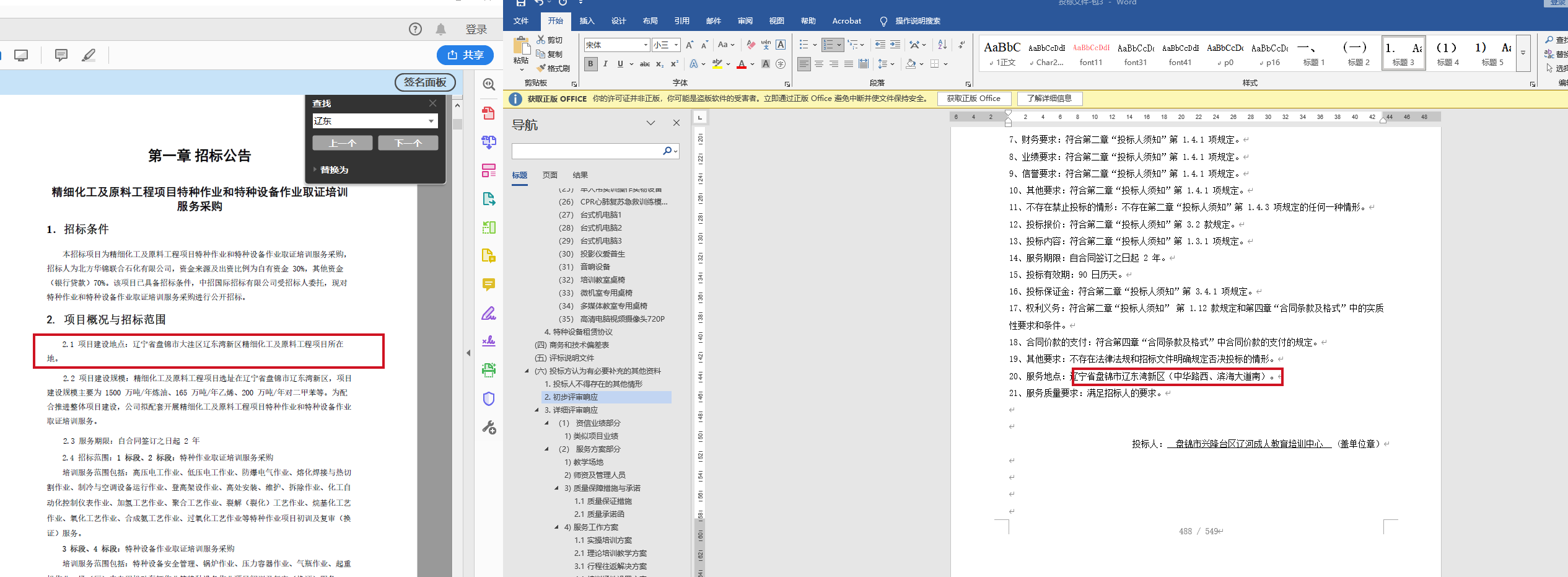
Task: Click the Export PDF red icon in sidebar
Action: 489,113
